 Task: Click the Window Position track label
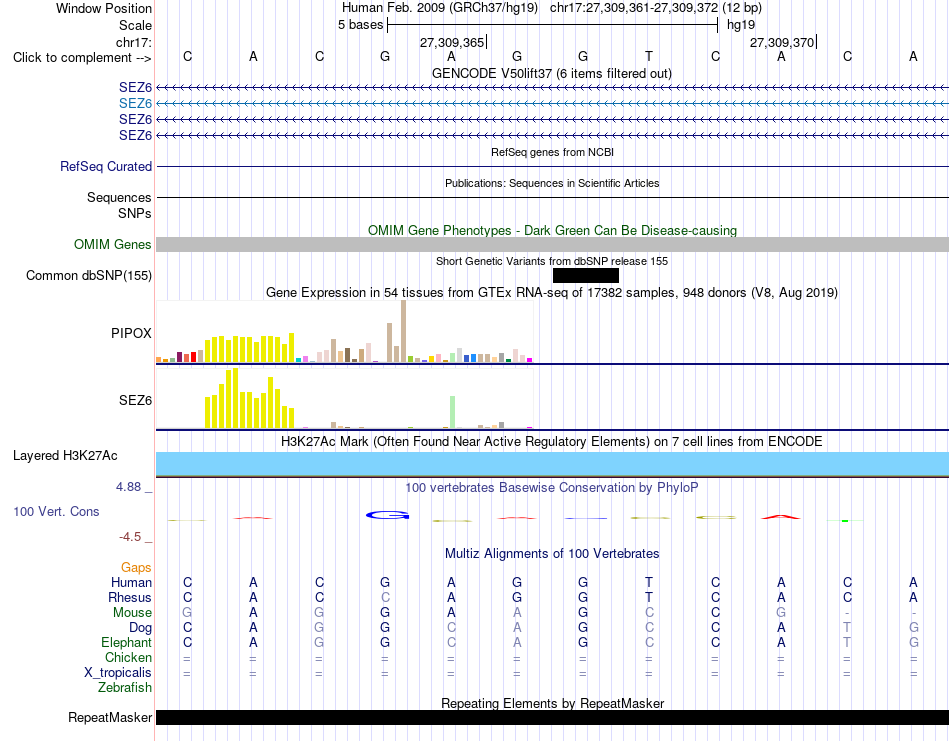104,8
